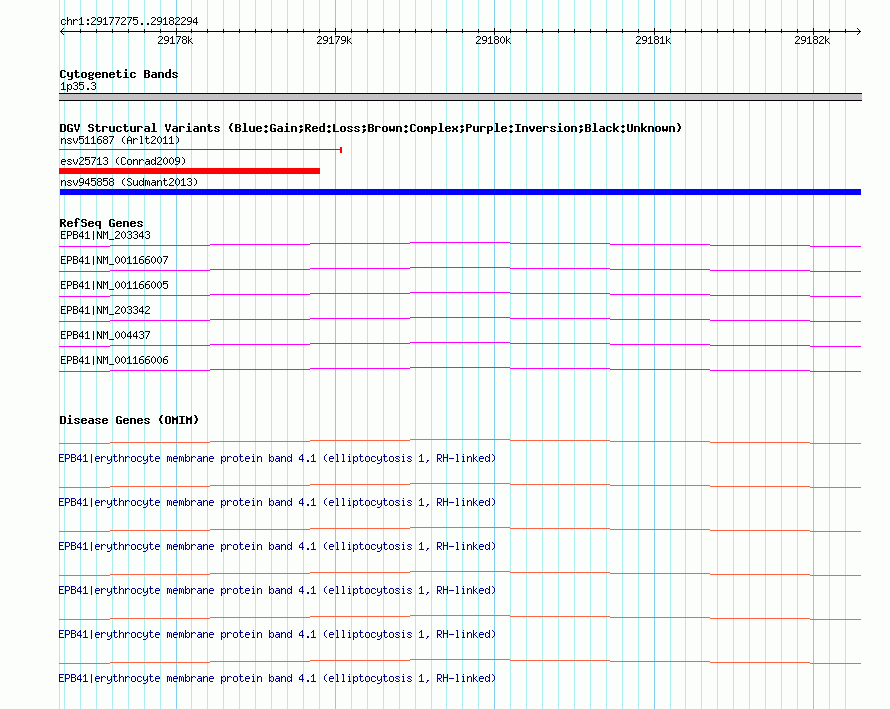The width and height of the screenshot is (890, 709).
Task: Click the chr1:29177275..29182294 coordinate range label
Action: click(x=129, y=21)
